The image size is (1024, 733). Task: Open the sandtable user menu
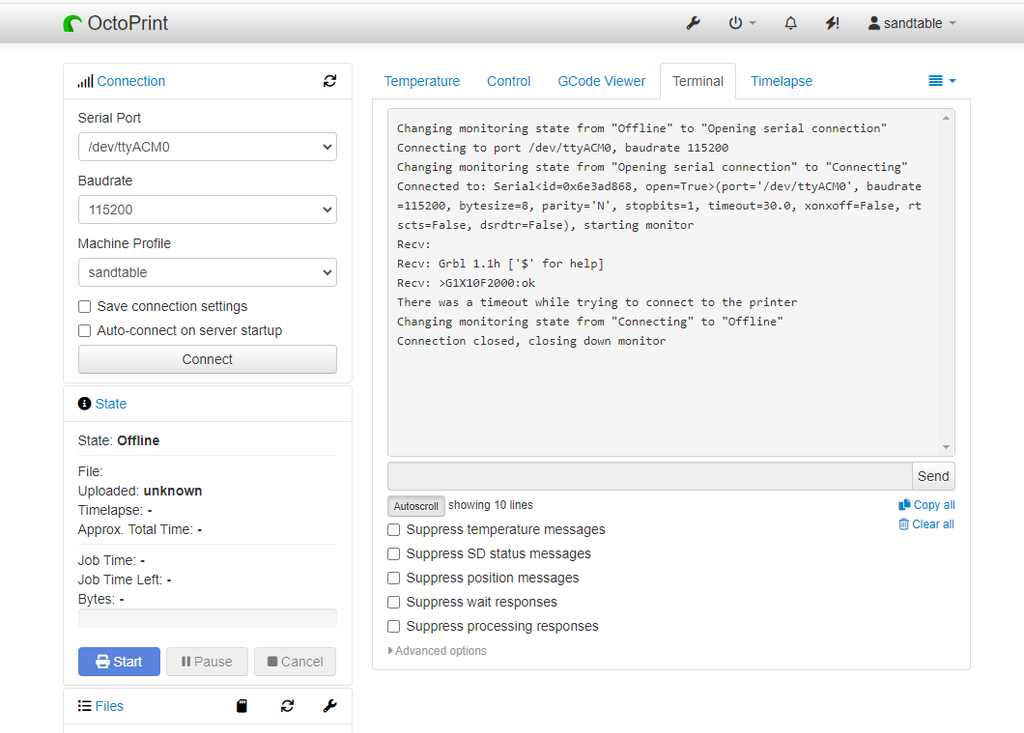click(912, 24)
